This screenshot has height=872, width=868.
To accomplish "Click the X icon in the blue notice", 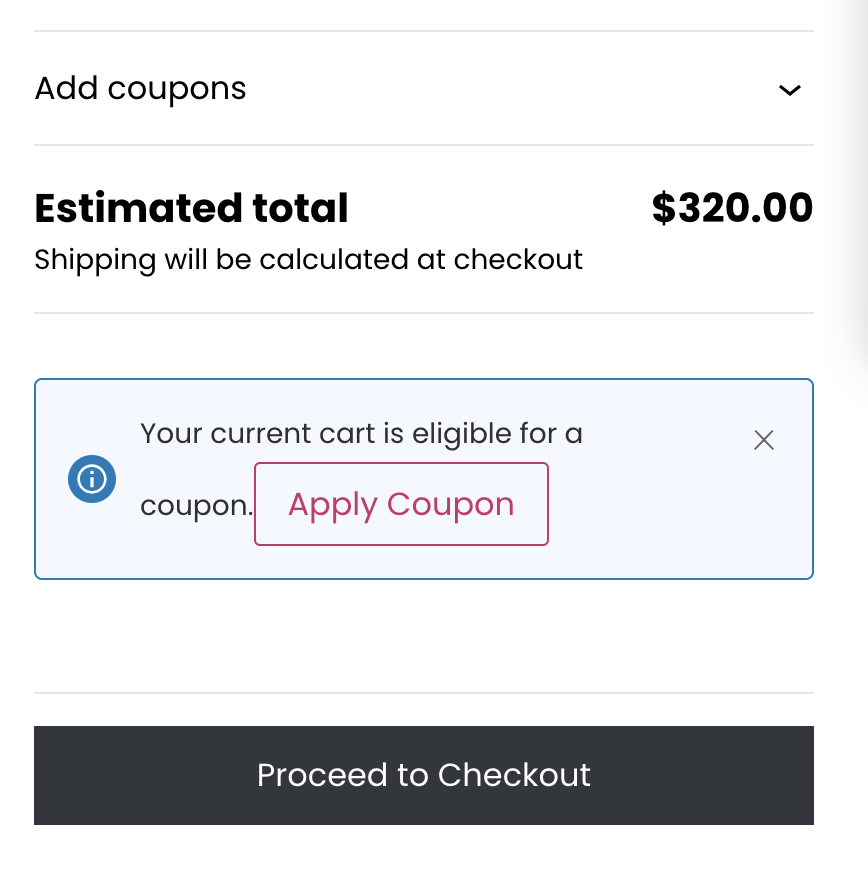I will coord(764,440).
